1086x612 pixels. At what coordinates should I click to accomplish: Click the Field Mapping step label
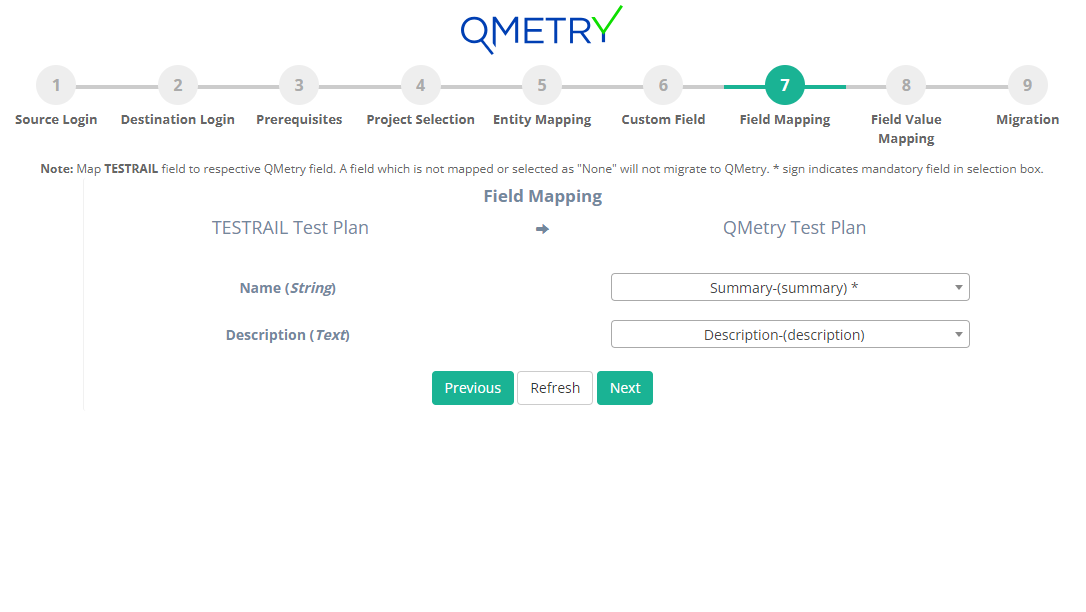click(x=785, y=119)
